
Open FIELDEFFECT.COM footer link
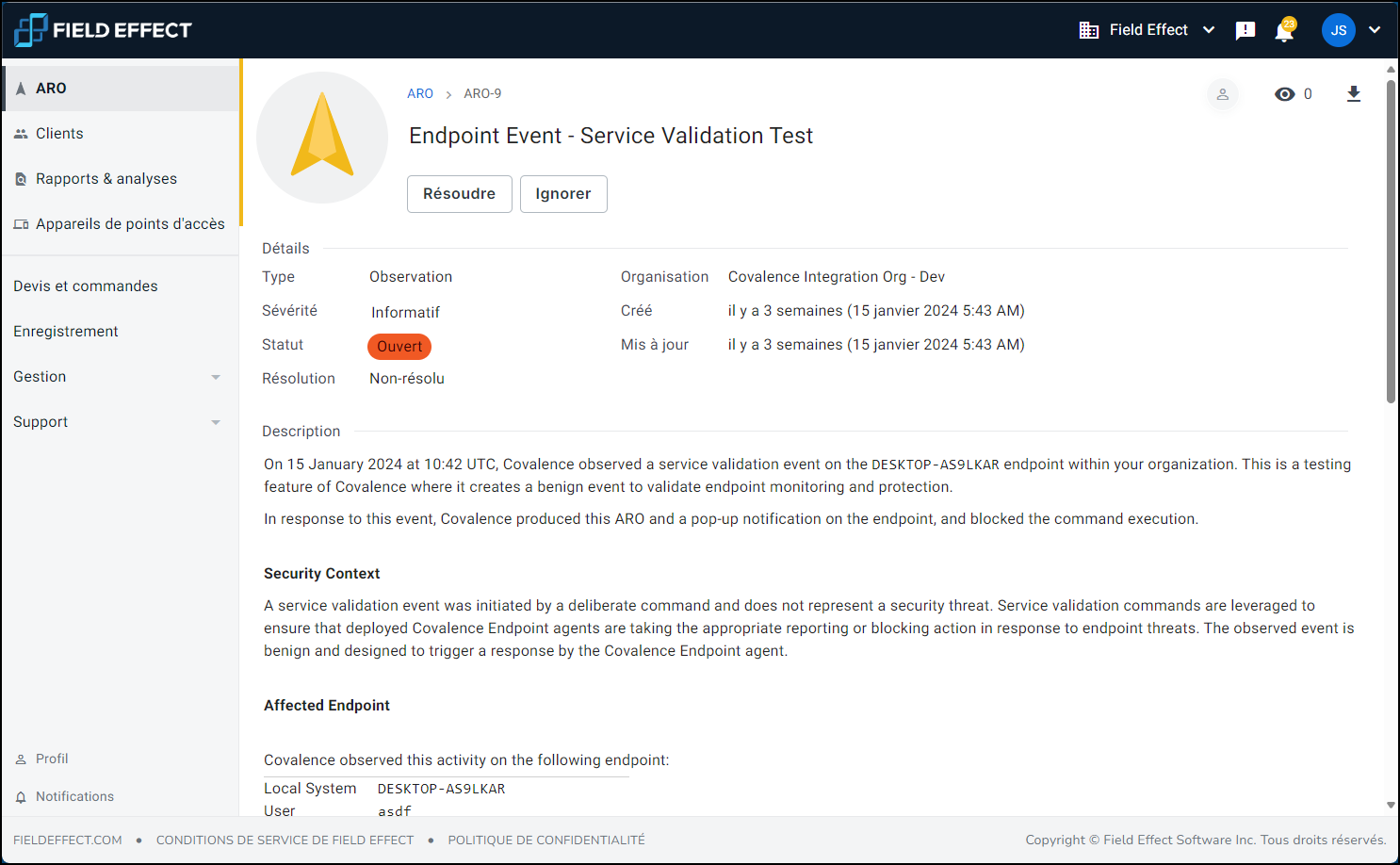coord(68,841)
